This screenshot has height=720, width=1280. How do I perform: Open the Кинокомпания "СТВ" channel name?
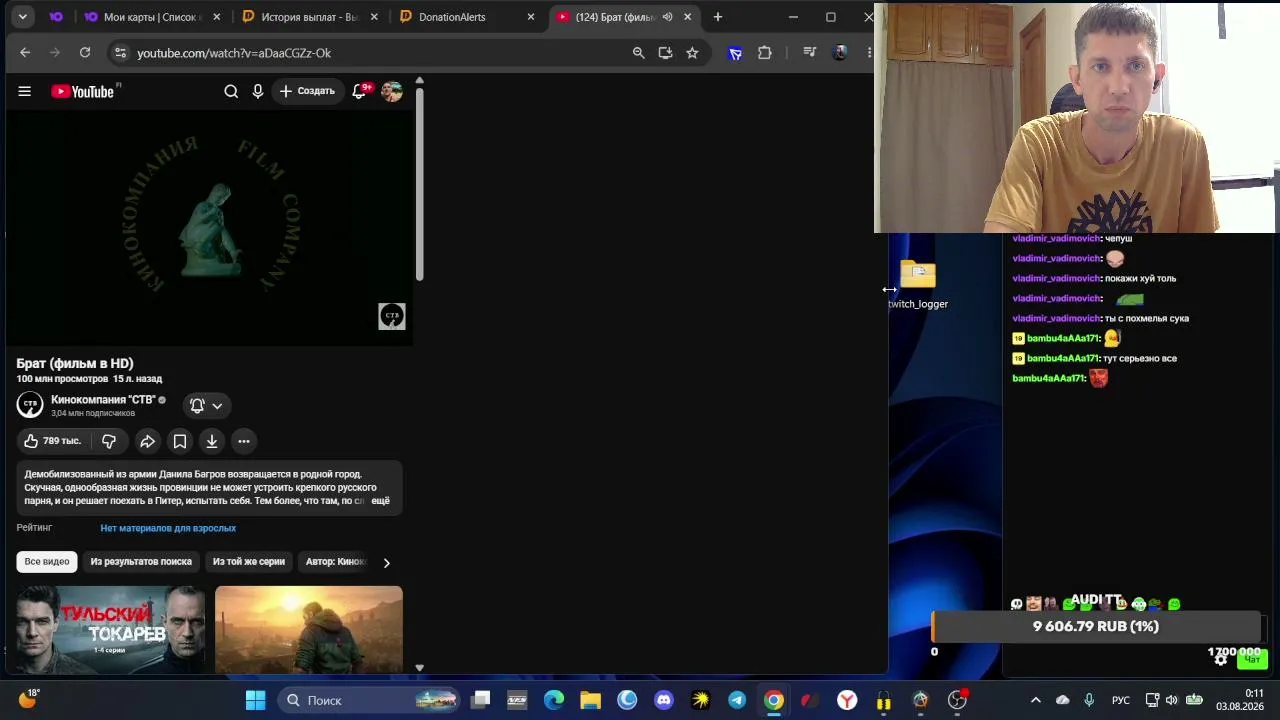point(103,400)
